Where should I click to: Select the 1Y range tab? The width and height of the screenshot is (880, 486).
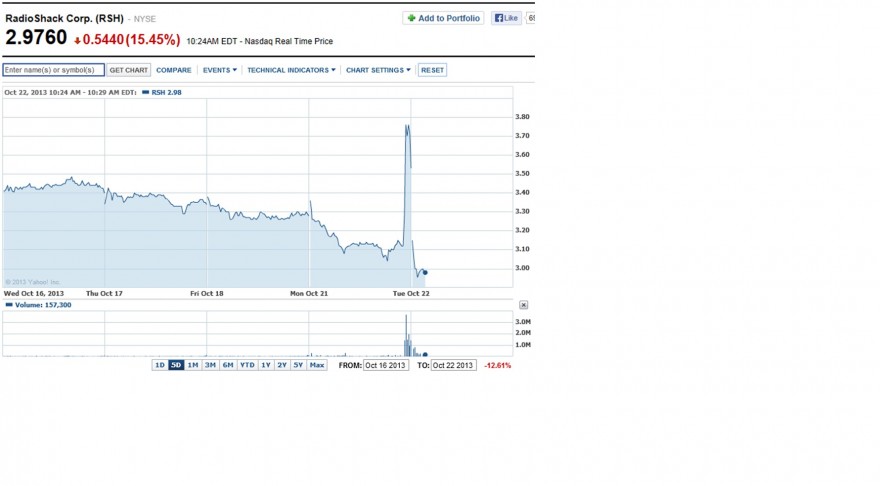[265, 365]
